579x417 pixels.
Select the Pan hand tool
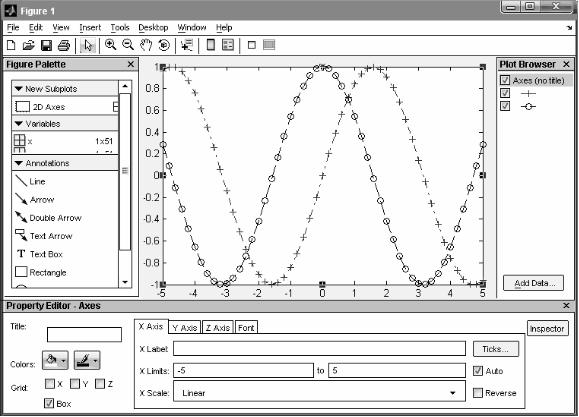(x=146, y=45)
